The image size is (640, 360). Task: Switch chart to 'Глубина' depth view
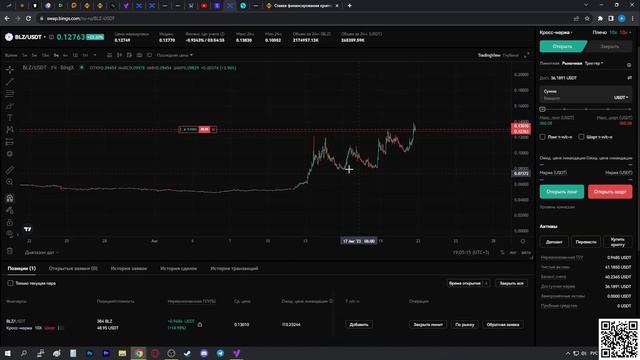coord(511,55)
